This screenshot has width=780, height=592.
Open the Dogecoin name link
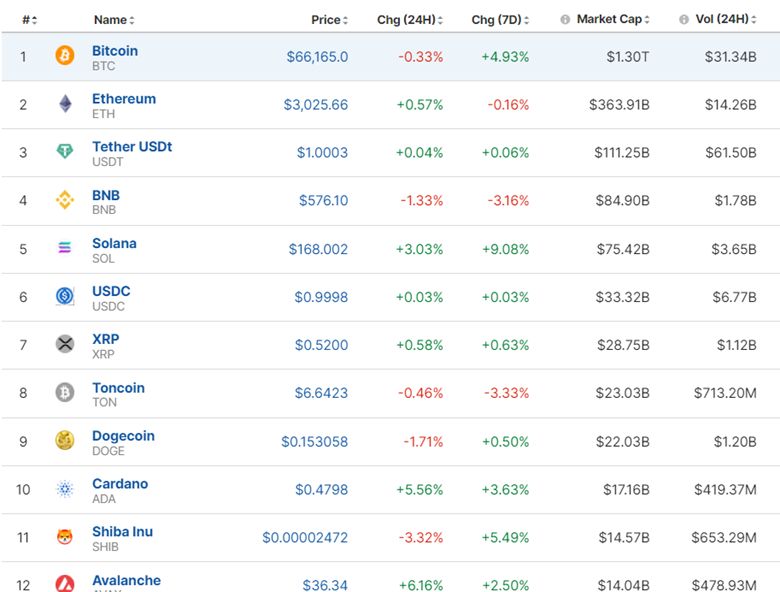point(123,436)
